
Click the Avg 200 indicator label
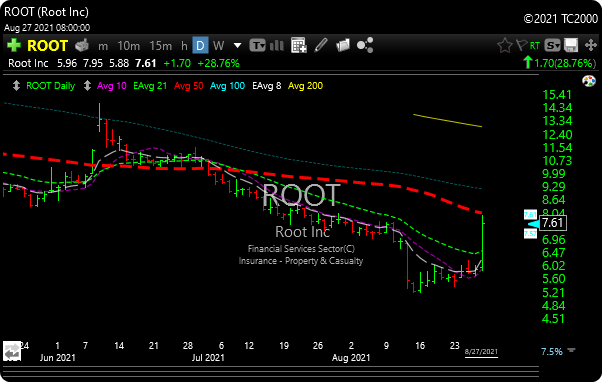coord(305,86)
